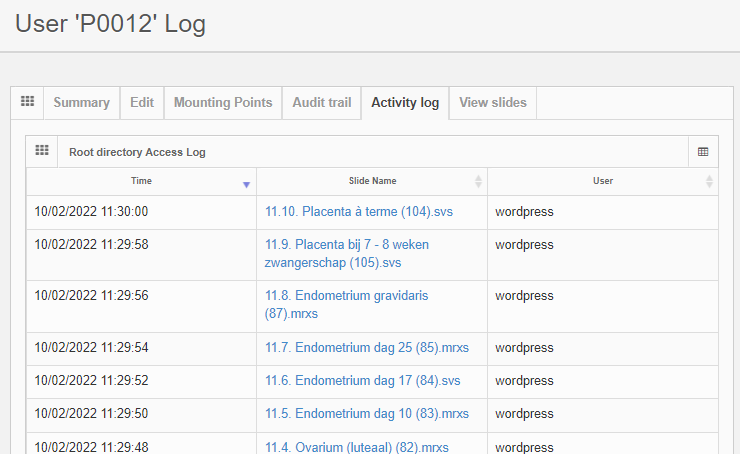The image size is (740, 454).
Task: Sort by Time column arrow
Action: click(246, 184)
